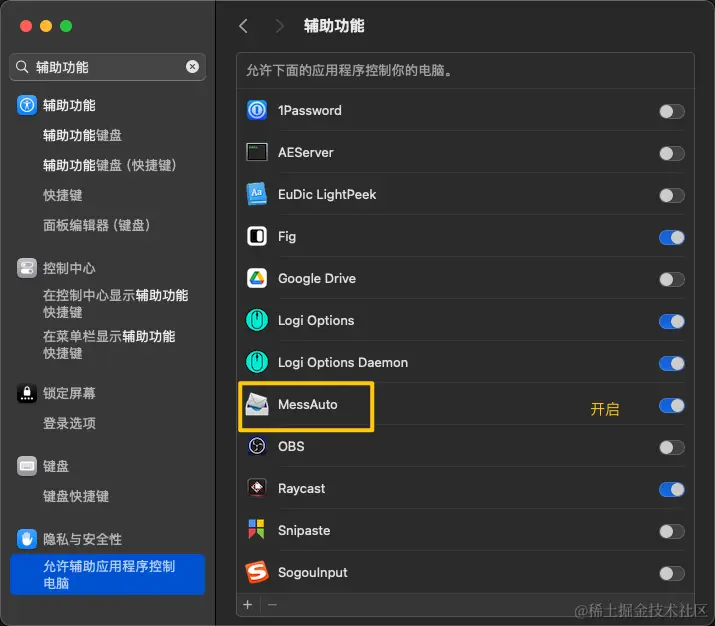Click the AEServer terminal icon

257,152
